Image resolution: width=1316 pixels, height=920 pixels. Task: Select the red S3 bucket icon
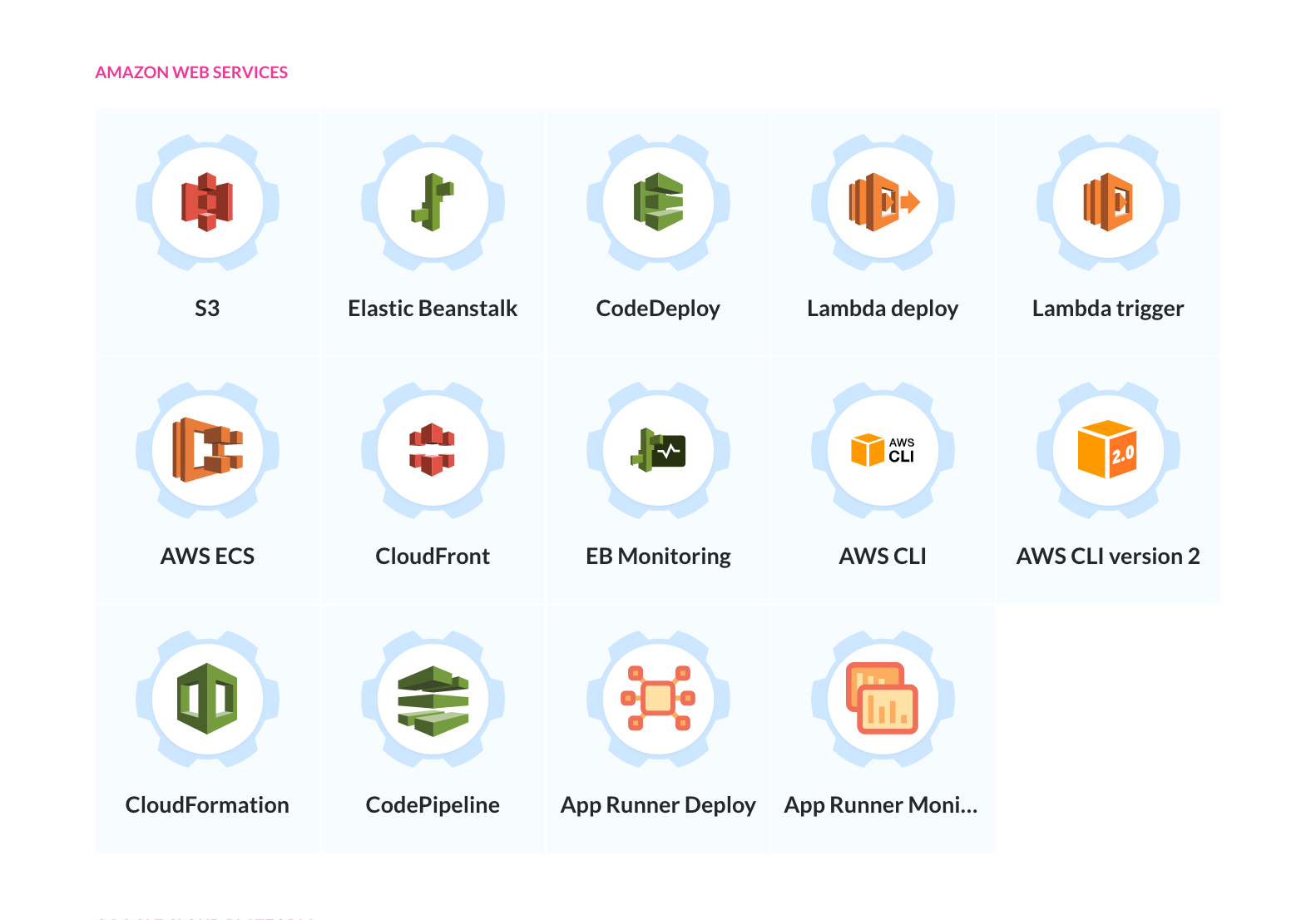(207, 202)
